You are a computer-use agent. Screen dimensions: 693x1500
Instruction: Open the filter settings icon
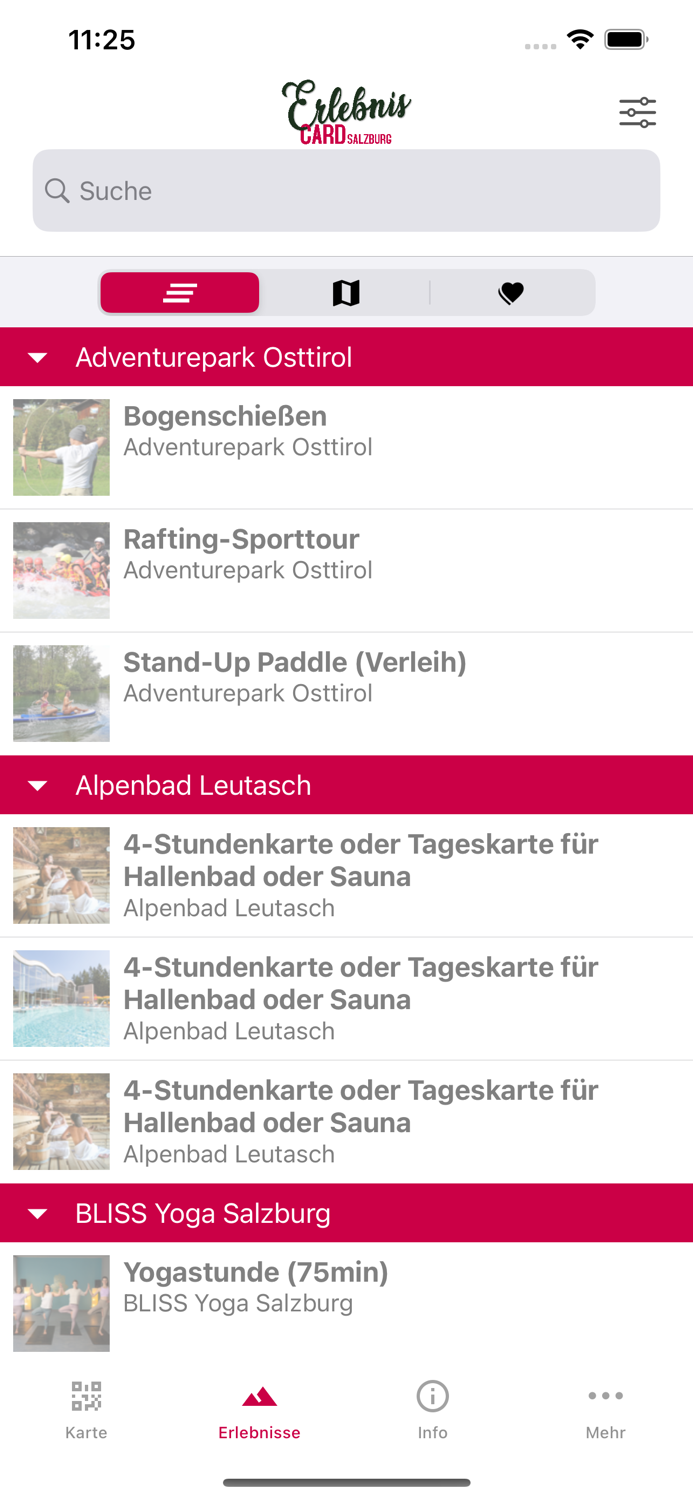(637, 113)
